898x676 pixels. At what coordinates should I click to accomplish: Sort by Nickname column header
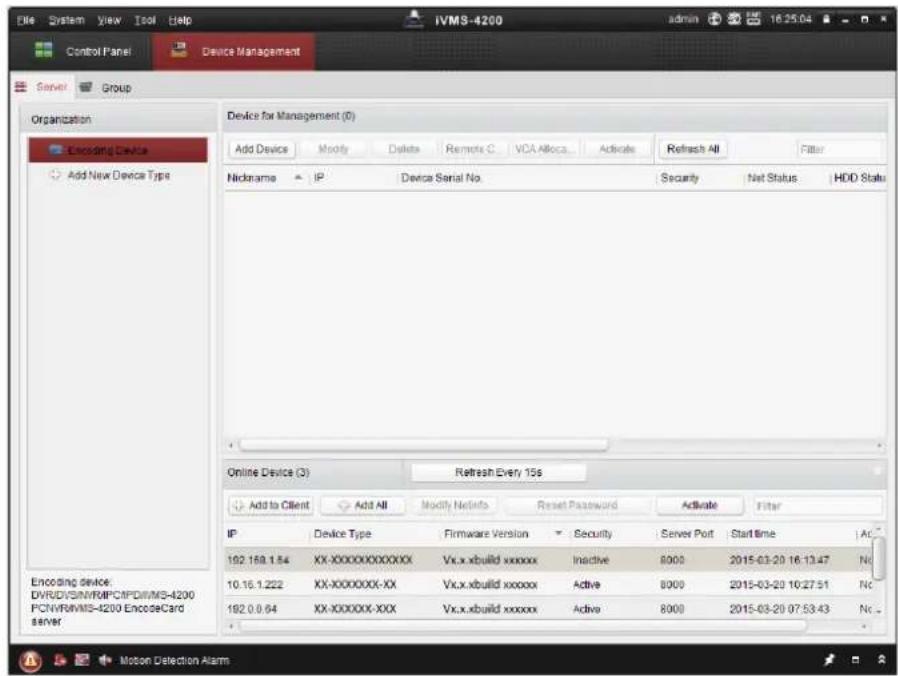[x=265, y=178]
